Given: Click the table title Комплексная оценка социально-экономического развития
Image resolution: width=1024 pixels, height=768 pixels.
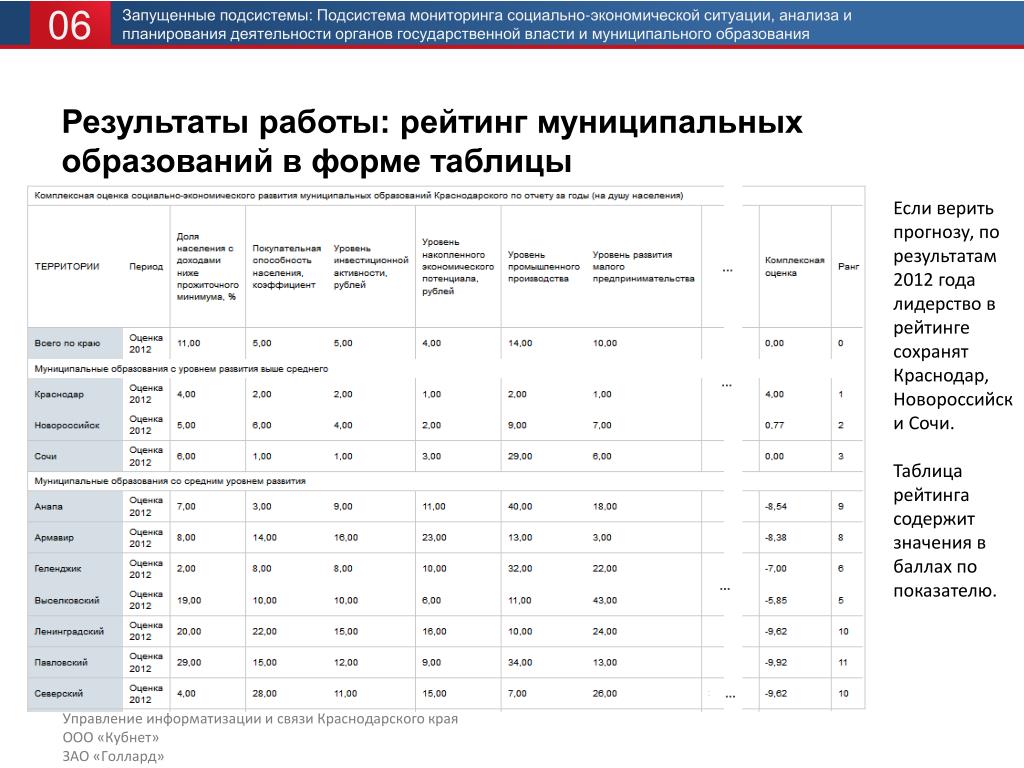Looking at the screenshot, I should pyautogui.click(x=359, y=195).
